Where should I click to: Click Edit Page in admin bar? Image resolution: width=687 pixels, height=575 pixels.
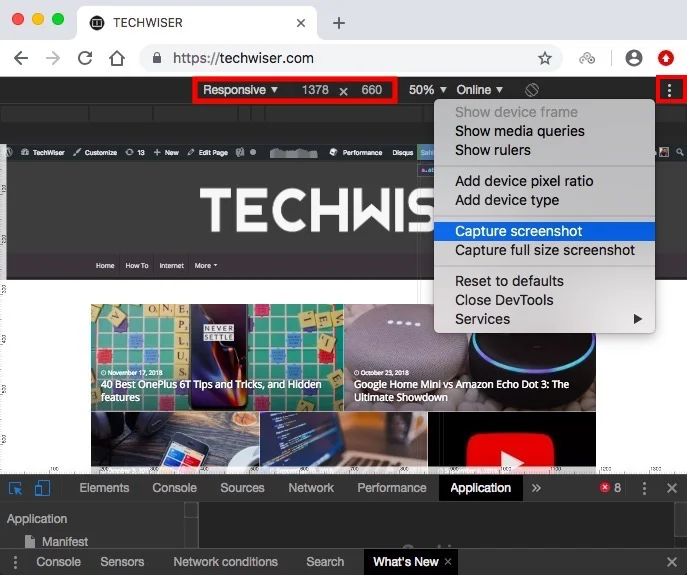208,153
